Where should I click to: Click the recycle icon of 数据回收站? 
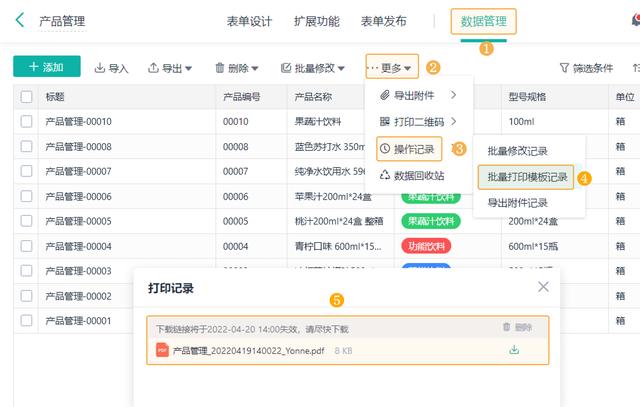click(x=384, y=175)
